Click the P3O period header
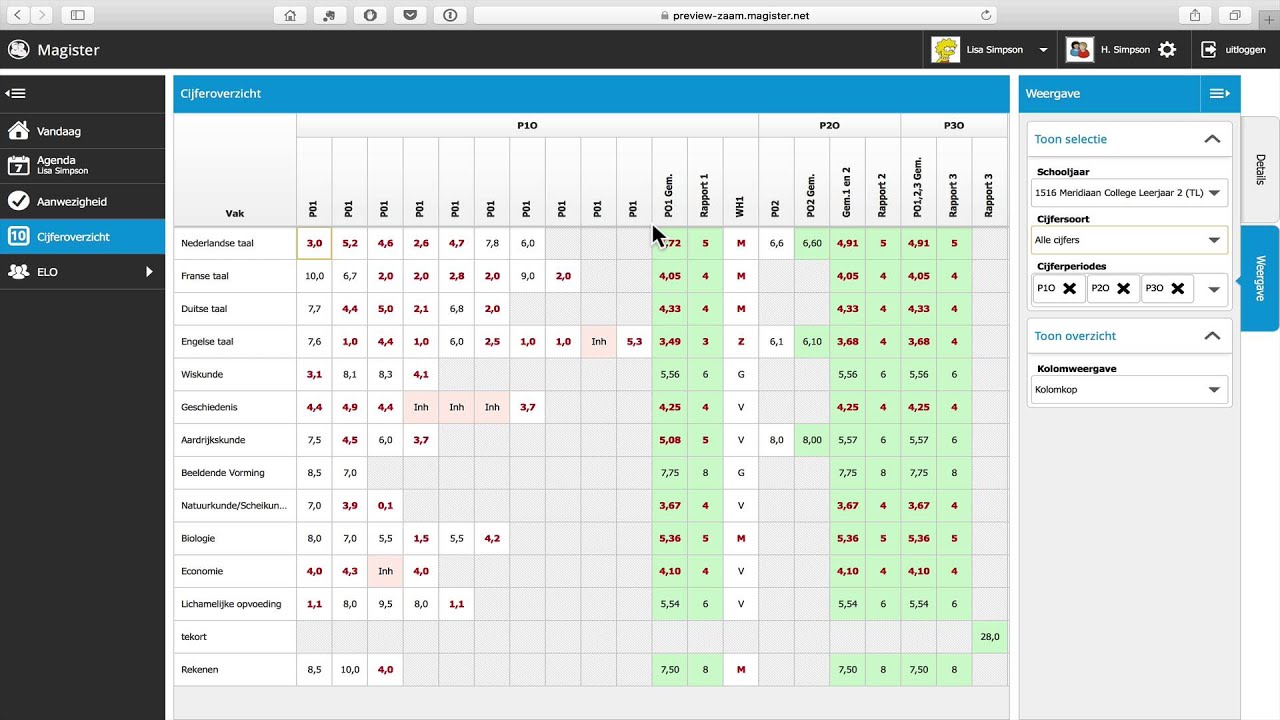 [x=954, y=125]
